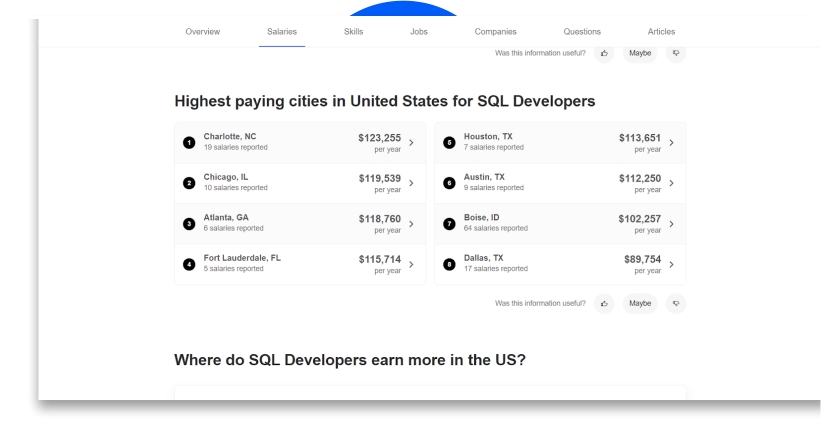Expand the Chicago, IL row chevron arrow
838x430 pixels.
412,183
